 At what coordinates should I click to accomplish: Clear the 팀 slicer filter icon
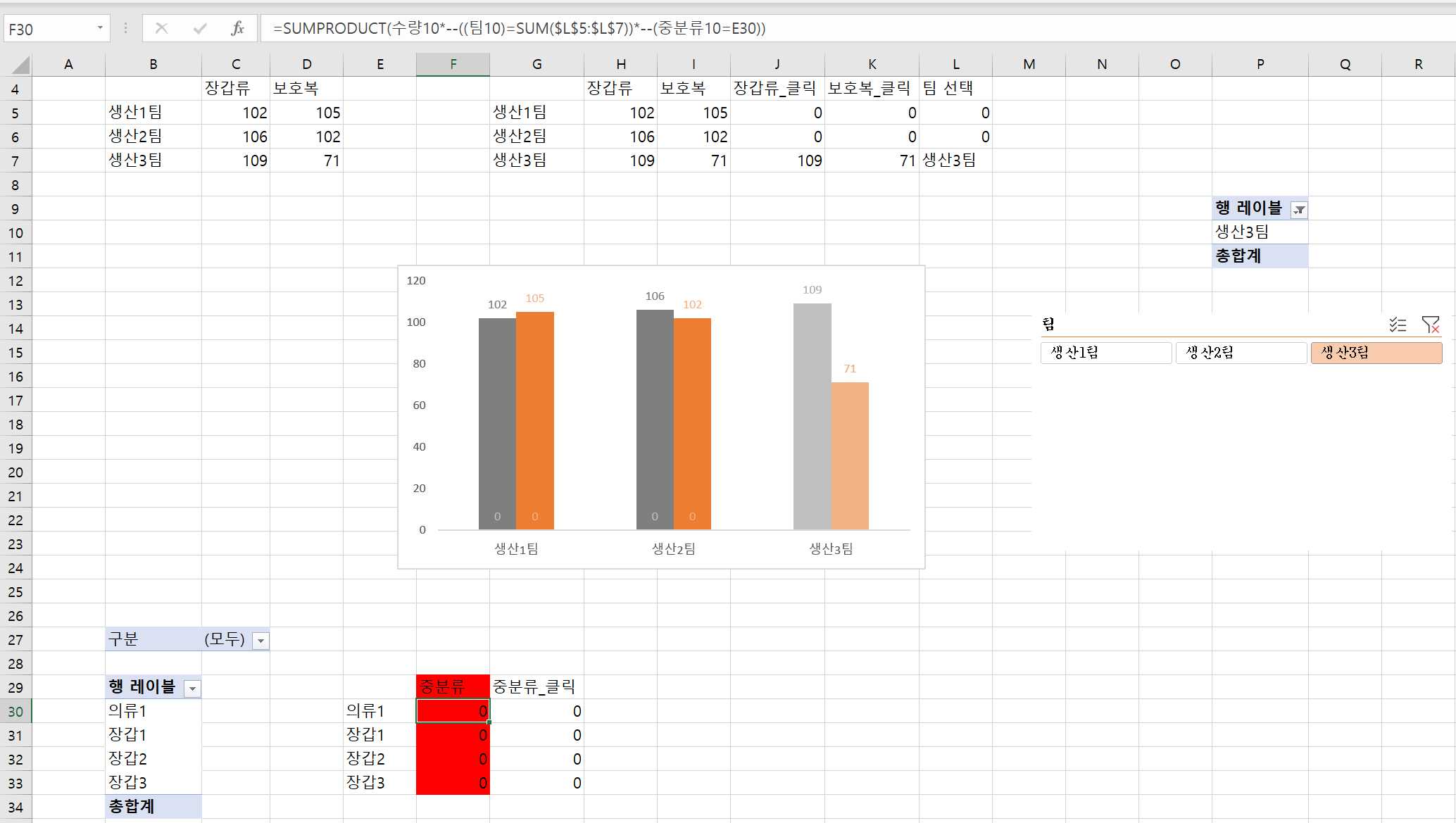click(1430, 325)
